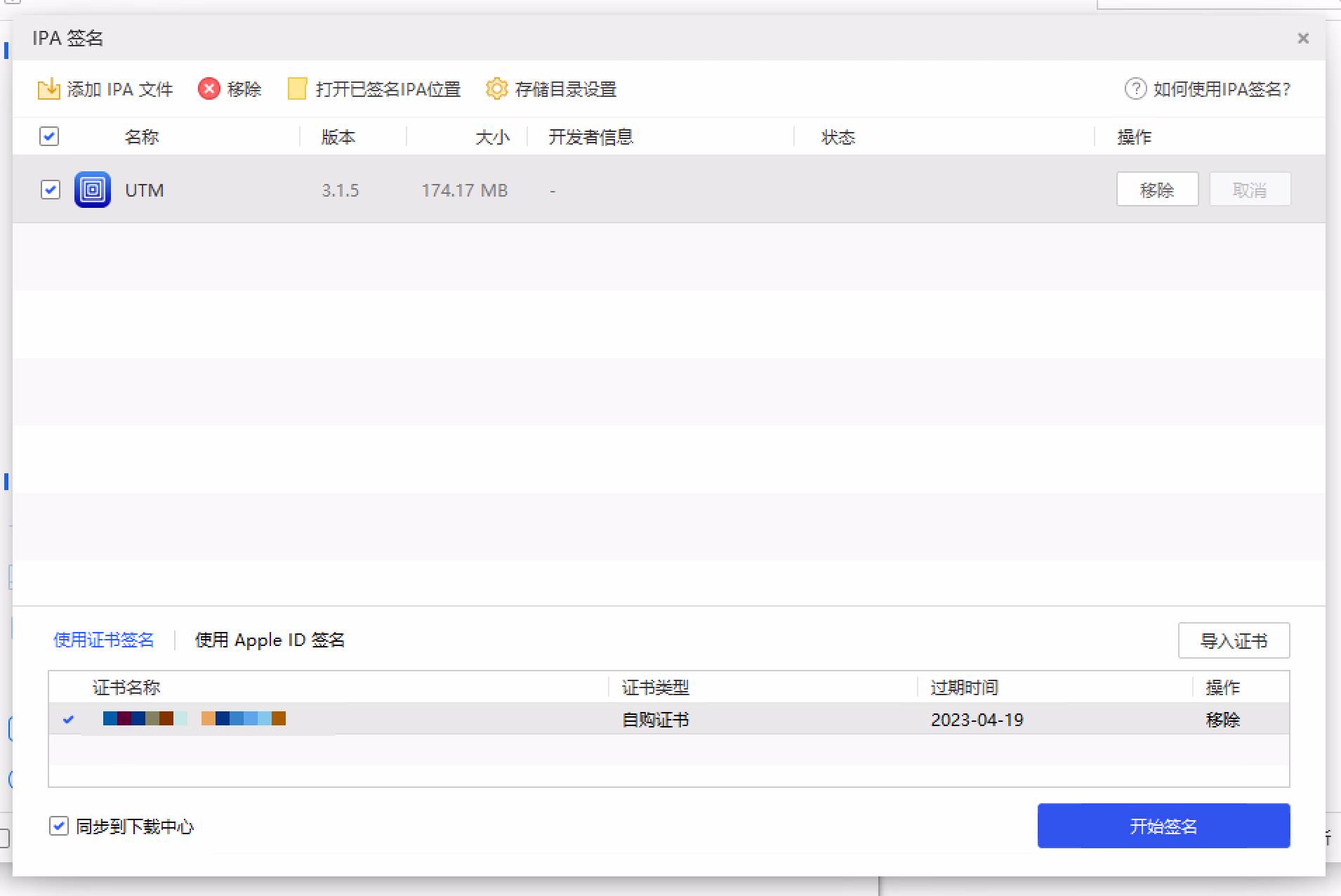This screenshot has width=1341, height=896.
Task: Click the Name column header
Action: coord(142,137)
